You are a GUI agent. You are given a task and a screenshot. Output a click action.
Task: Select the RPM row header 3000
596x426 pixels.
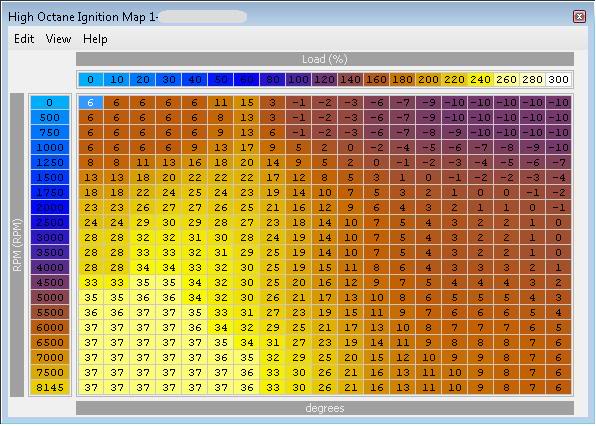pyautogui.click(x=50, y=238)
